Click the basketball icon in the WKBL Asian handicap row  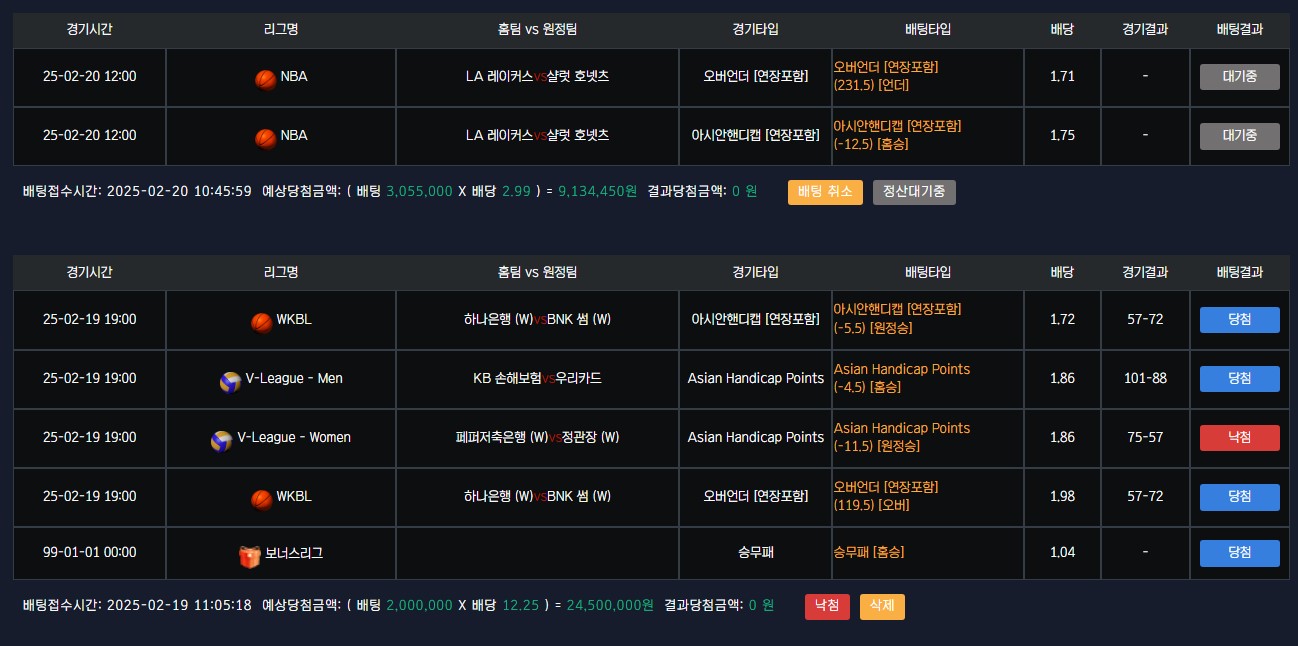pos(261,322)
